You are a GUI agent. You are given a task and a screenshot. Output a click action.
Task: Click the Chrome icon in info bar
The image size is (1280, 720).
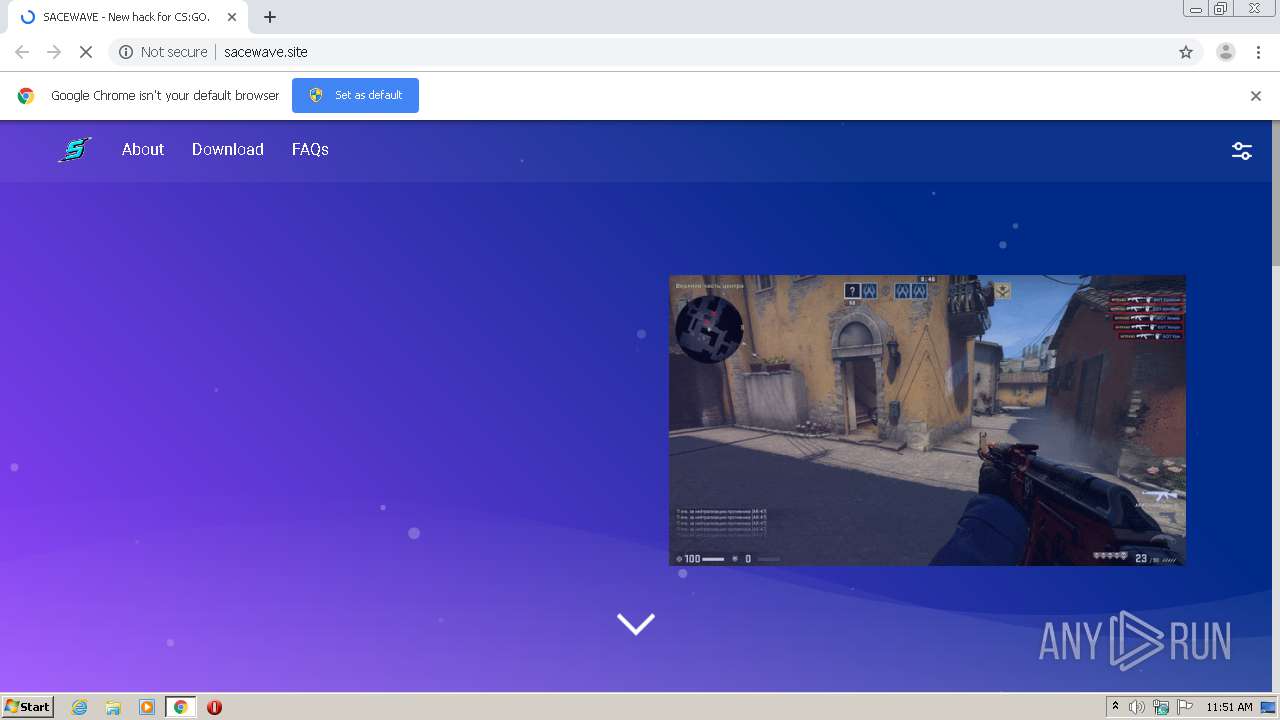[26, 96]
